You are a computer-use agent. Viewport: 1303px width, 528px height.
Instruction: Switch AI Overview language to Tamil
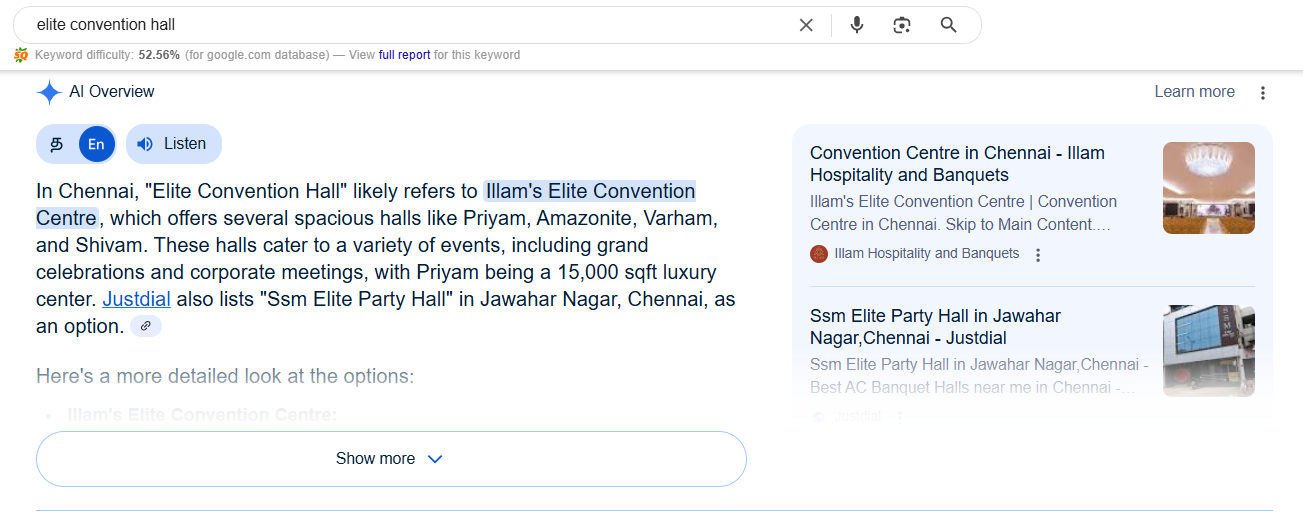point(57,144)
